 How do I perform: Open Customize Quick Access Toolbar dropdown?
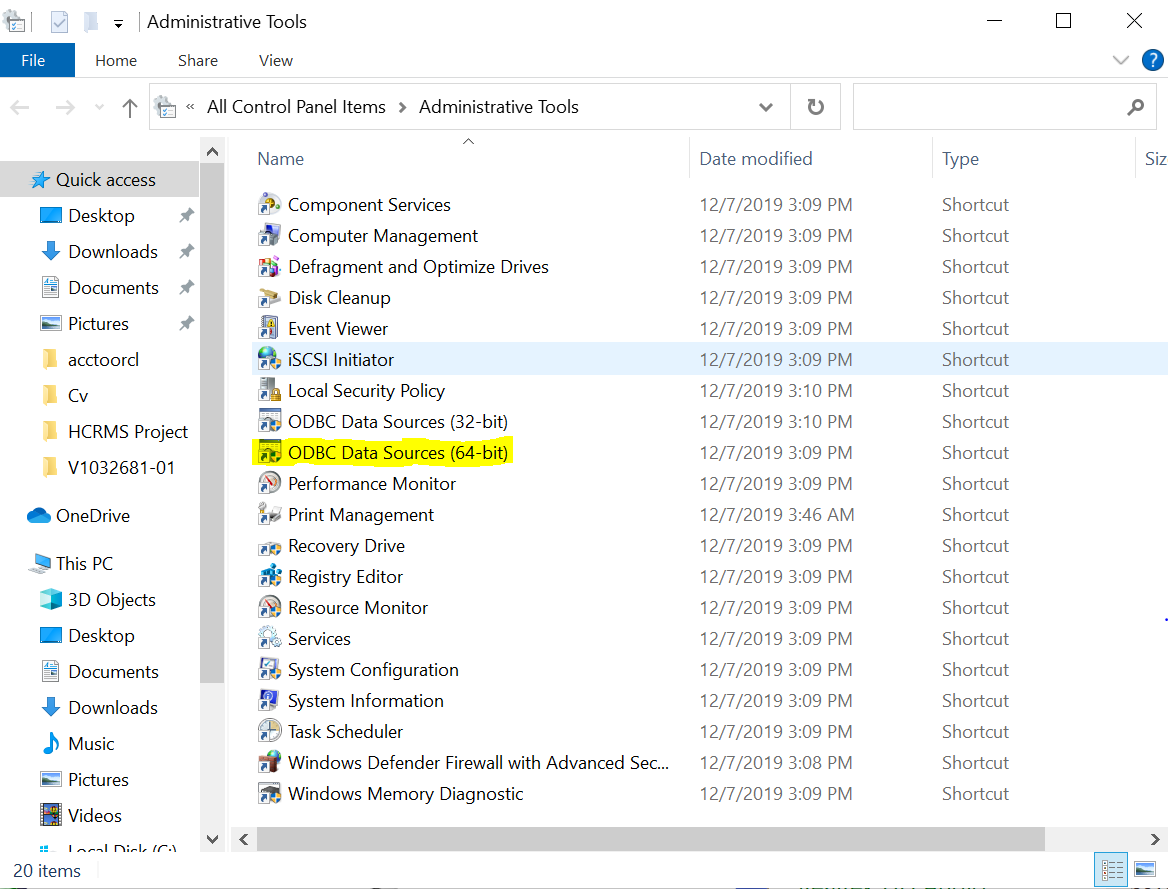118,24
